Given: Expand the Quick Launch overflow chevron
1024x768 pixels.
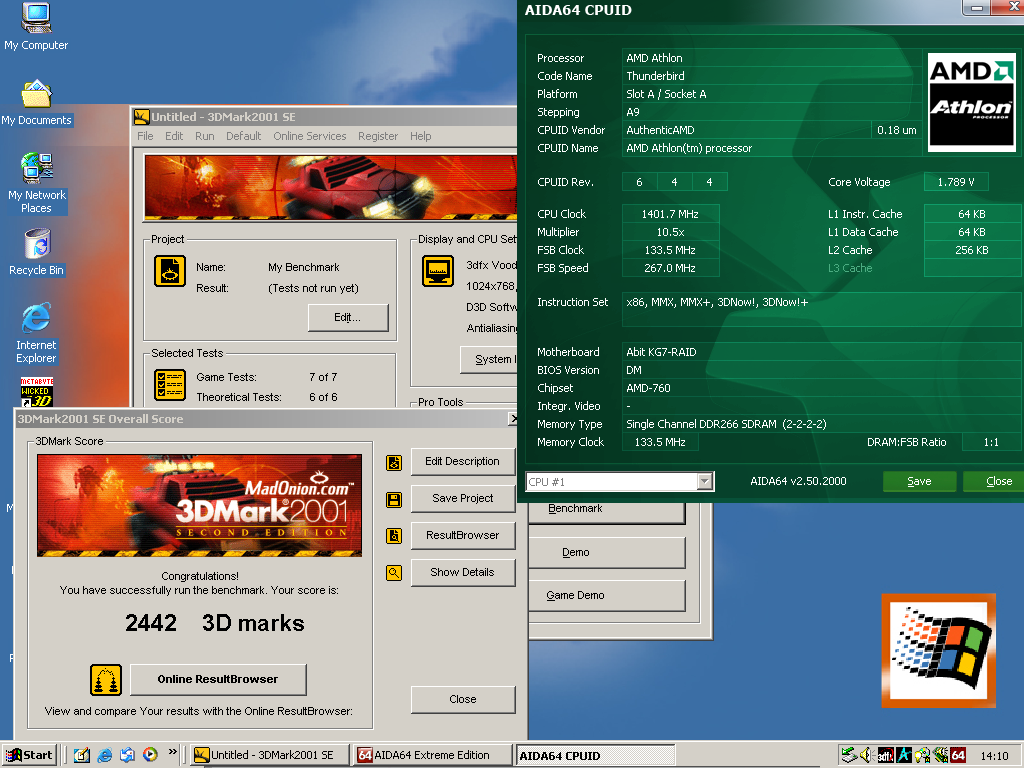Looking at the screenshot, I should pyautogui.click(x=172, y=752).
